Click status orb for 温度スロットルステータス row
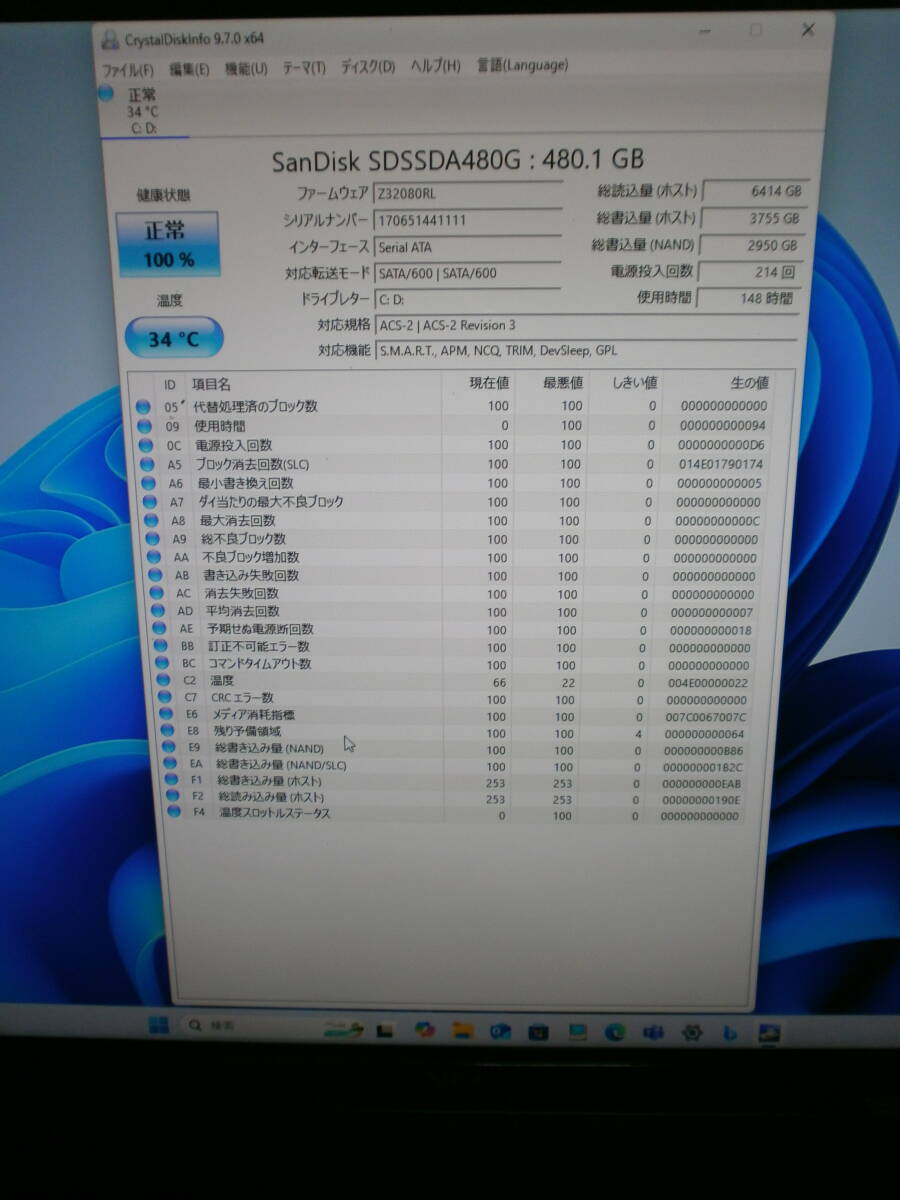900x1200 pixels. tap(174, 812)
